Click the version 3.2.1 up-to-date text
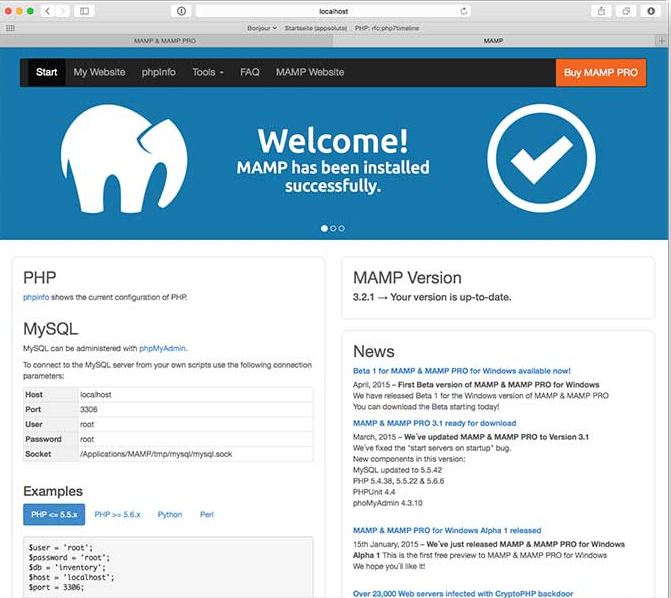Screen dimensions: 671x598 coord(432,297)
